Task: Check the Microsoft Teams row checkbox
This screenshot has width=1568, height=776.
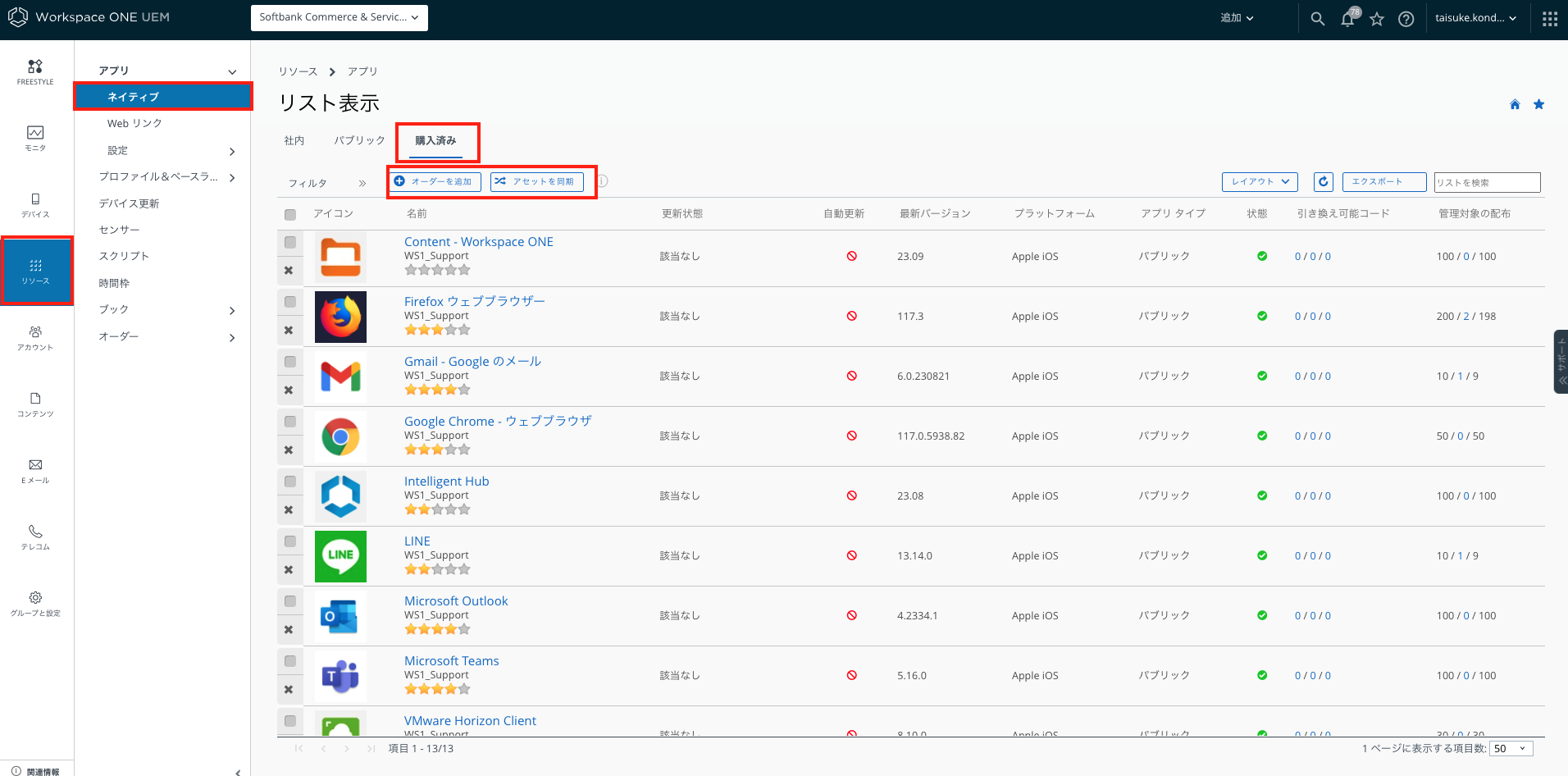Action: click(290, 661)
